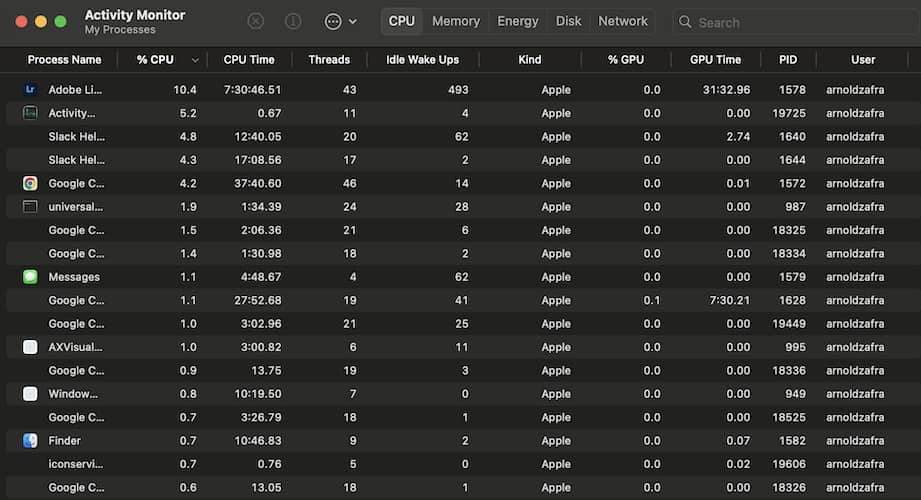Click the Adobe Lightroom app icon

coord(30,90)
